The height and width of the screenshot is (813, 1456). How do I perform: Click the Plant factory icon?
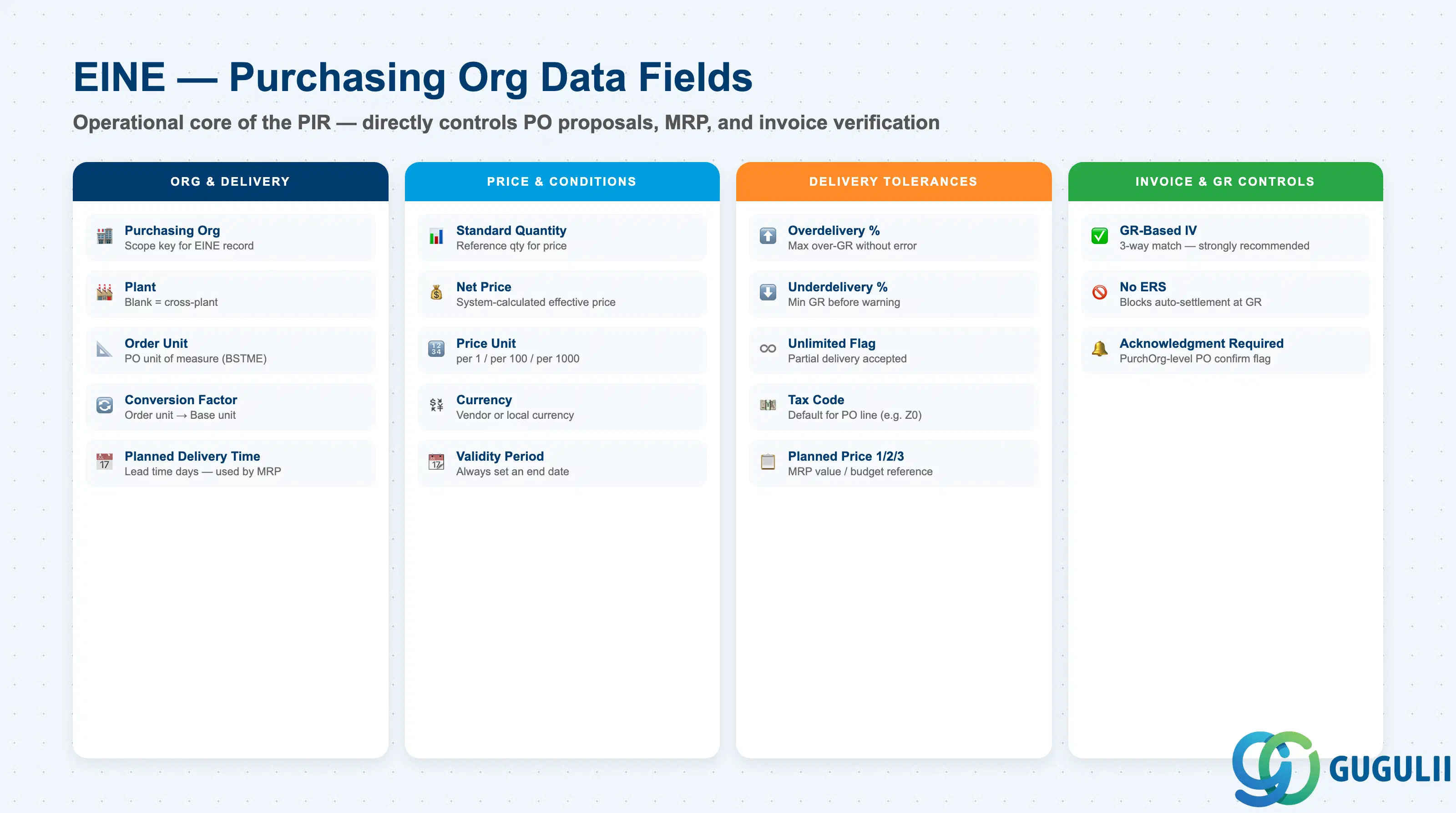pyautogui.click(x=105, y=292)
